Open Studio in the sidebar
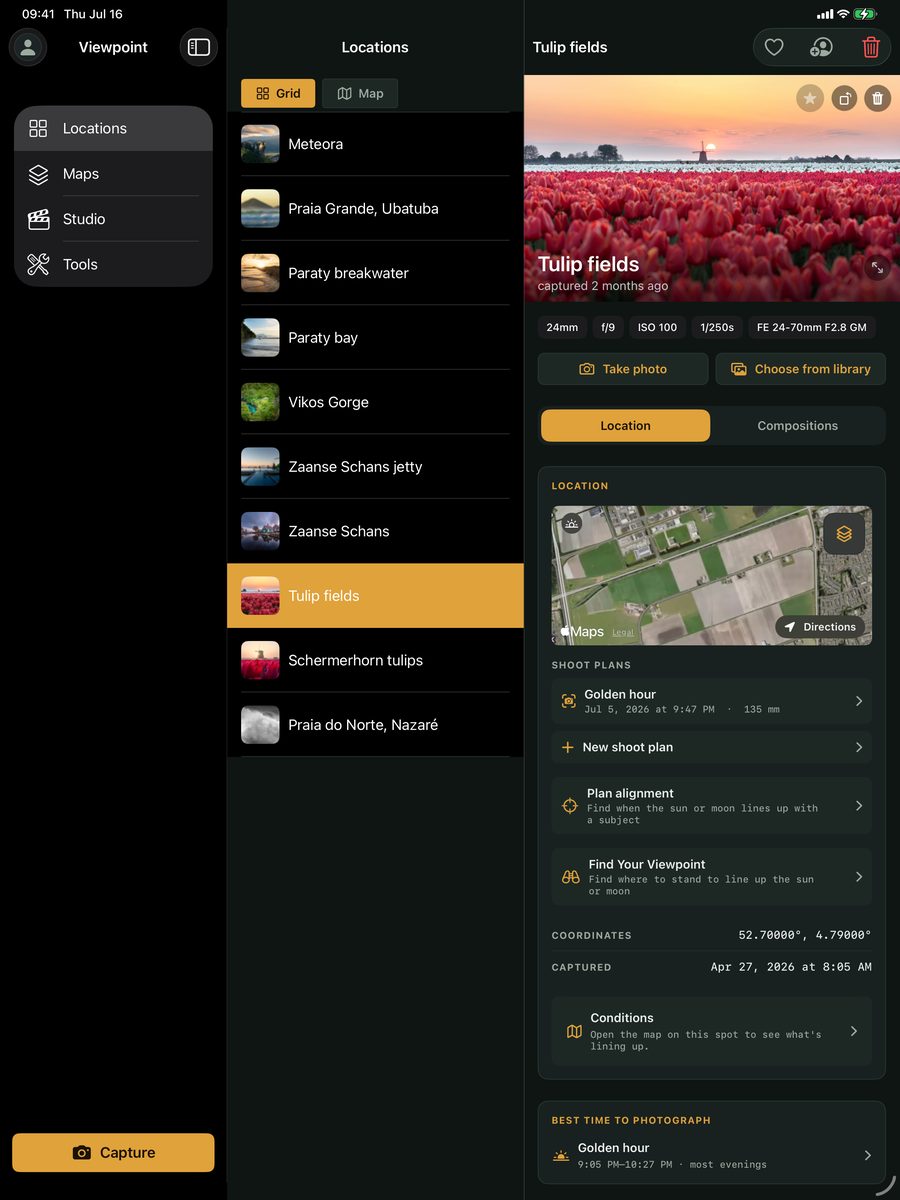The image size is (900, 1200). (113, 219)
